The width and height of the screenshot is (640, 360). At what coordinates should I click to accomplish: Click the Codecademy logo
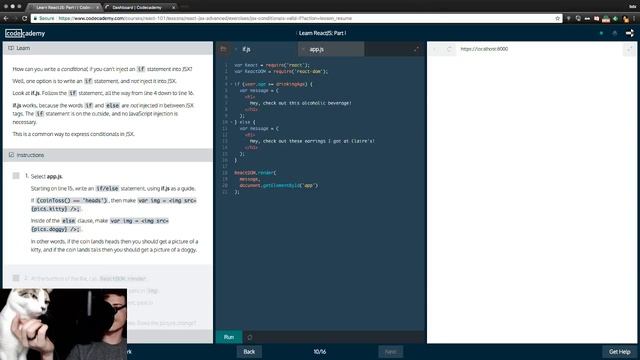pyautogui.click(x=25, y=33)
